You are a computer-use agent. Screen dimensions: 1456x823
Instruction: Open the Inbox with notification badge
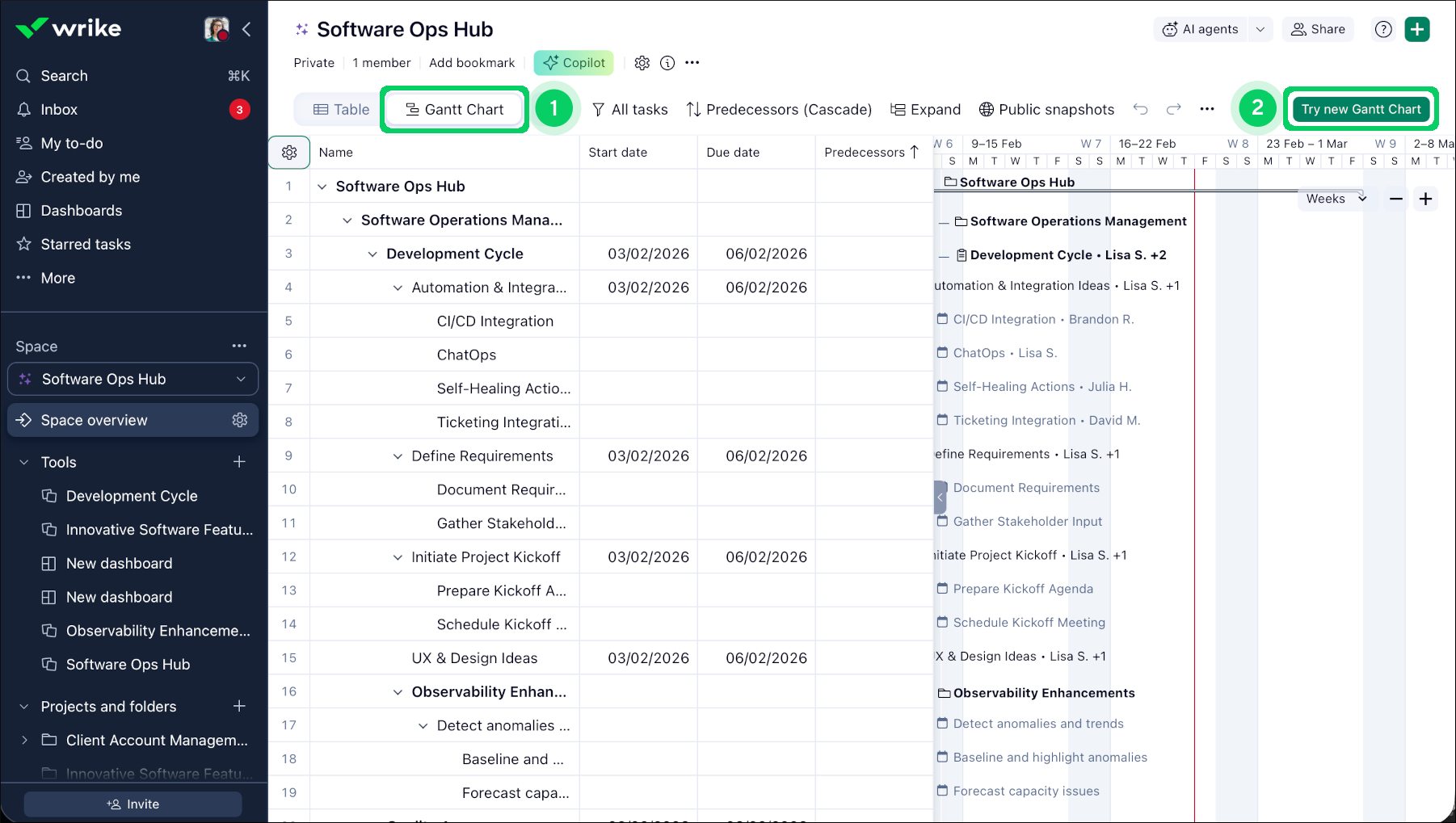coord(59,110)
